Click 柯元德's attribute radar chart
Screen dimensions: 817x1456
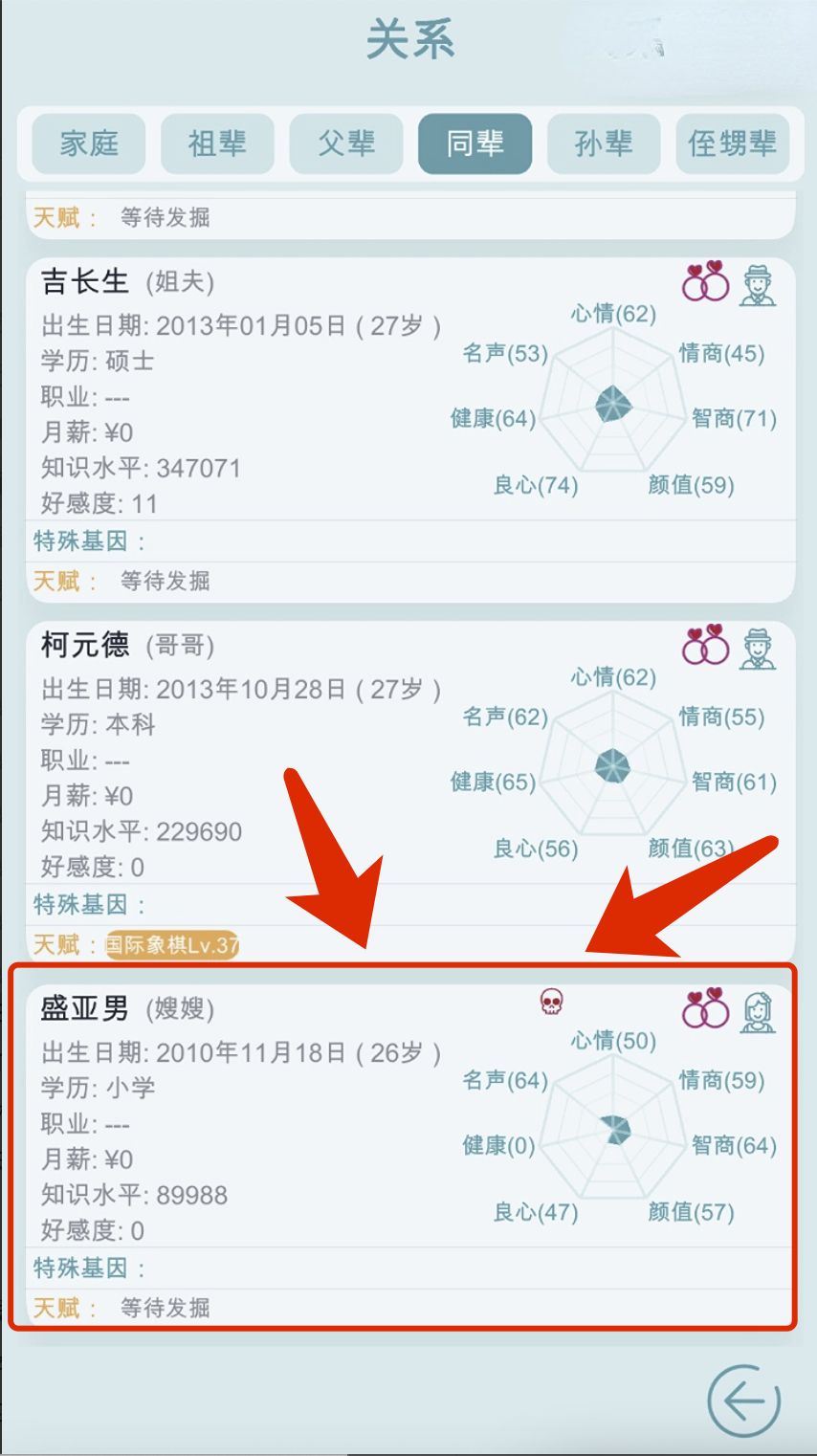[x=613, y=767]
